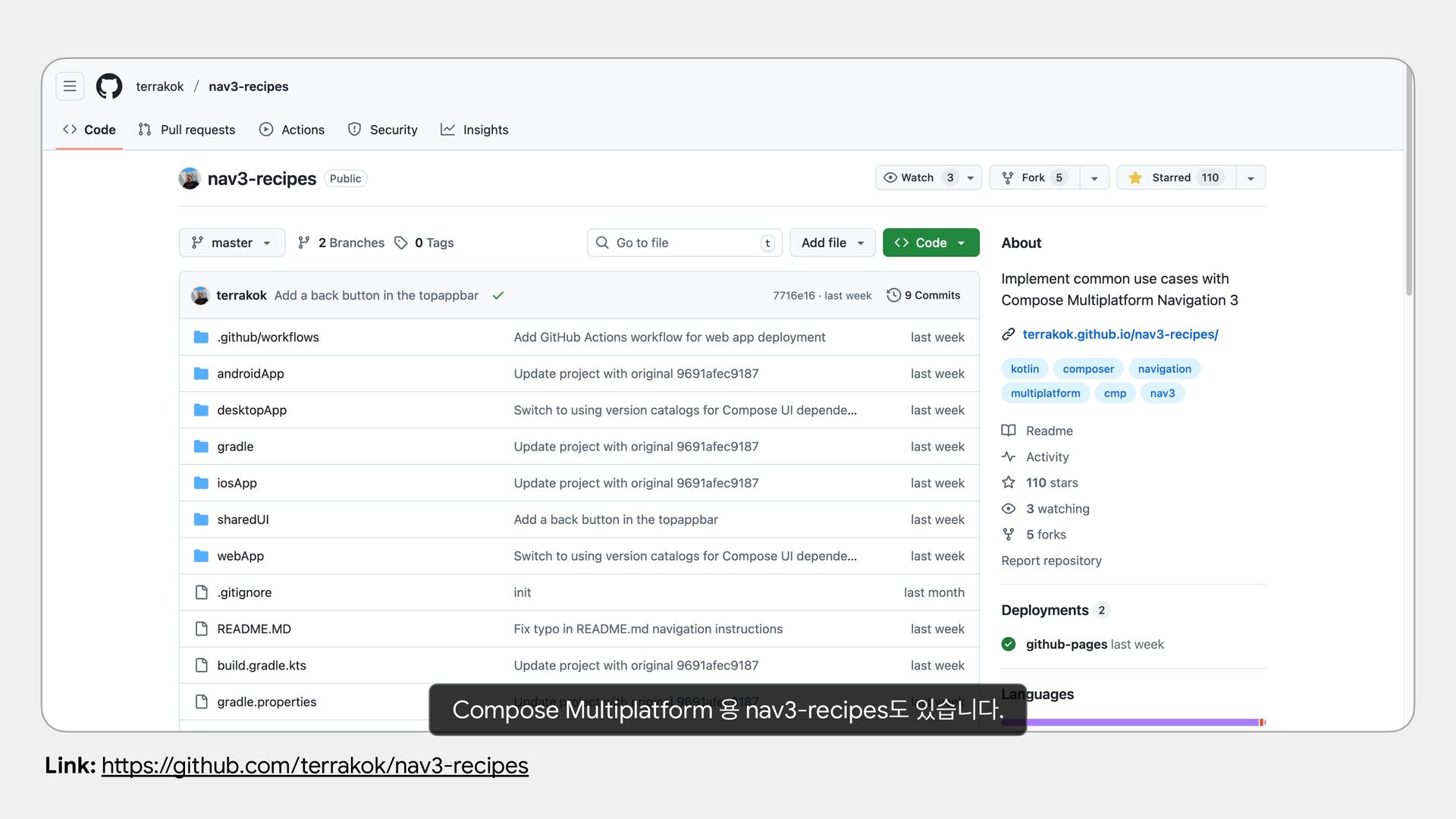Click the GitHub octocat logo
Viewport: 1456px width, 819px height.
[109, 86]
